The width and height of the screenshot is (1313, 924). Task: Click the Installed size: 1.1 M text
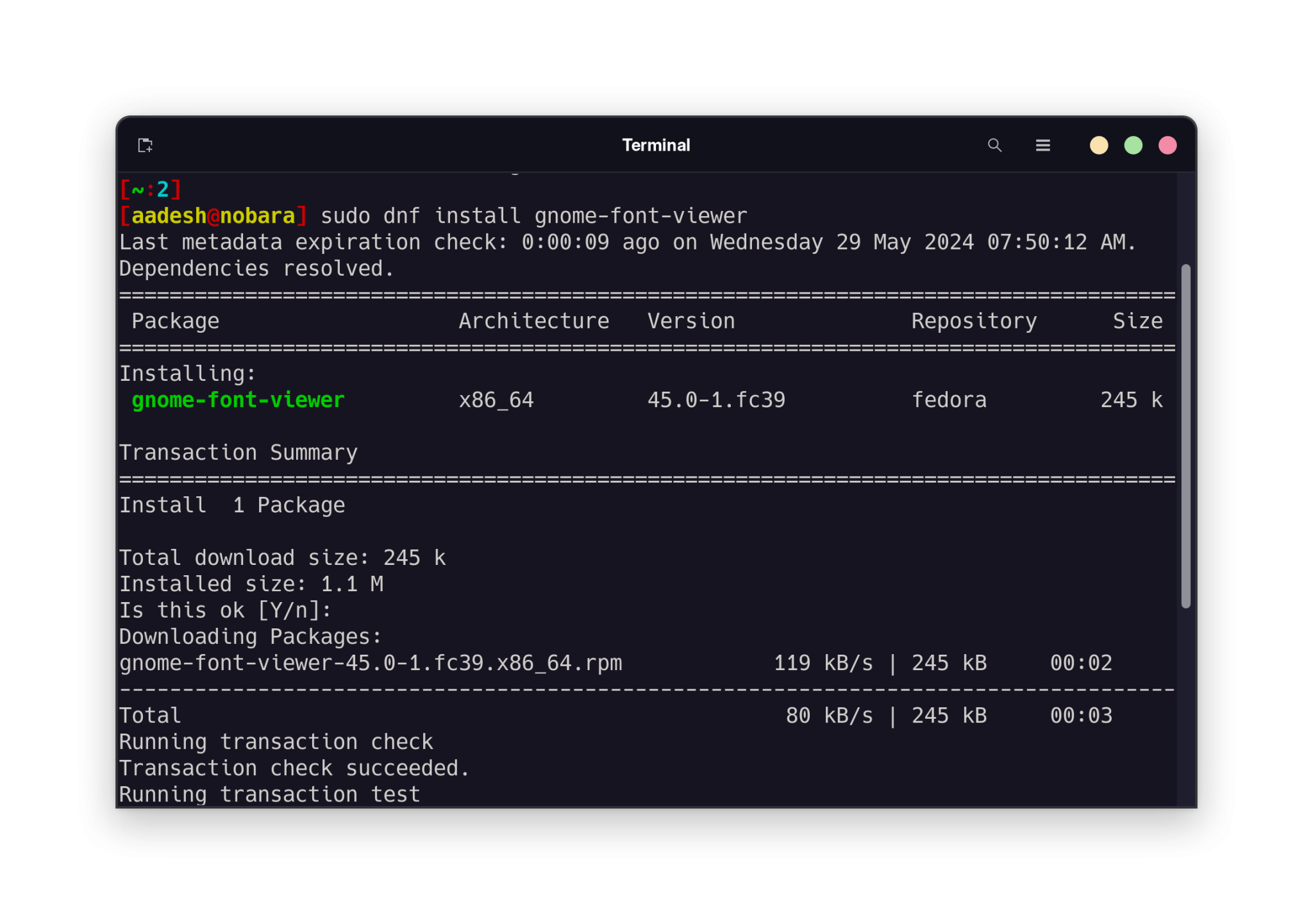[x=251, y=584]
